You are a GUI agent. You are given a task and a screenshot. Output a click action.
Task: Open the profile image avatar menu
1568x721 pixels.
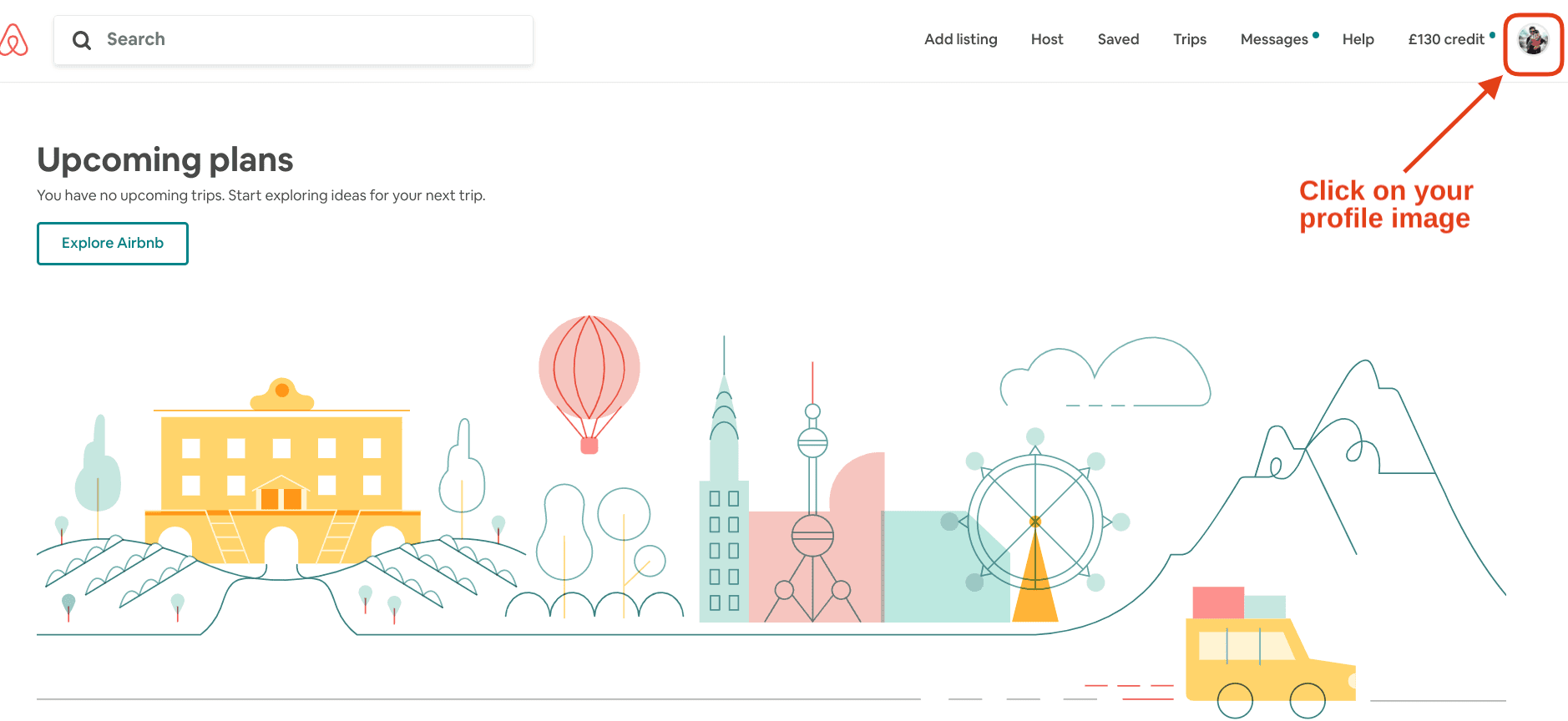(x=1533, y=39)
